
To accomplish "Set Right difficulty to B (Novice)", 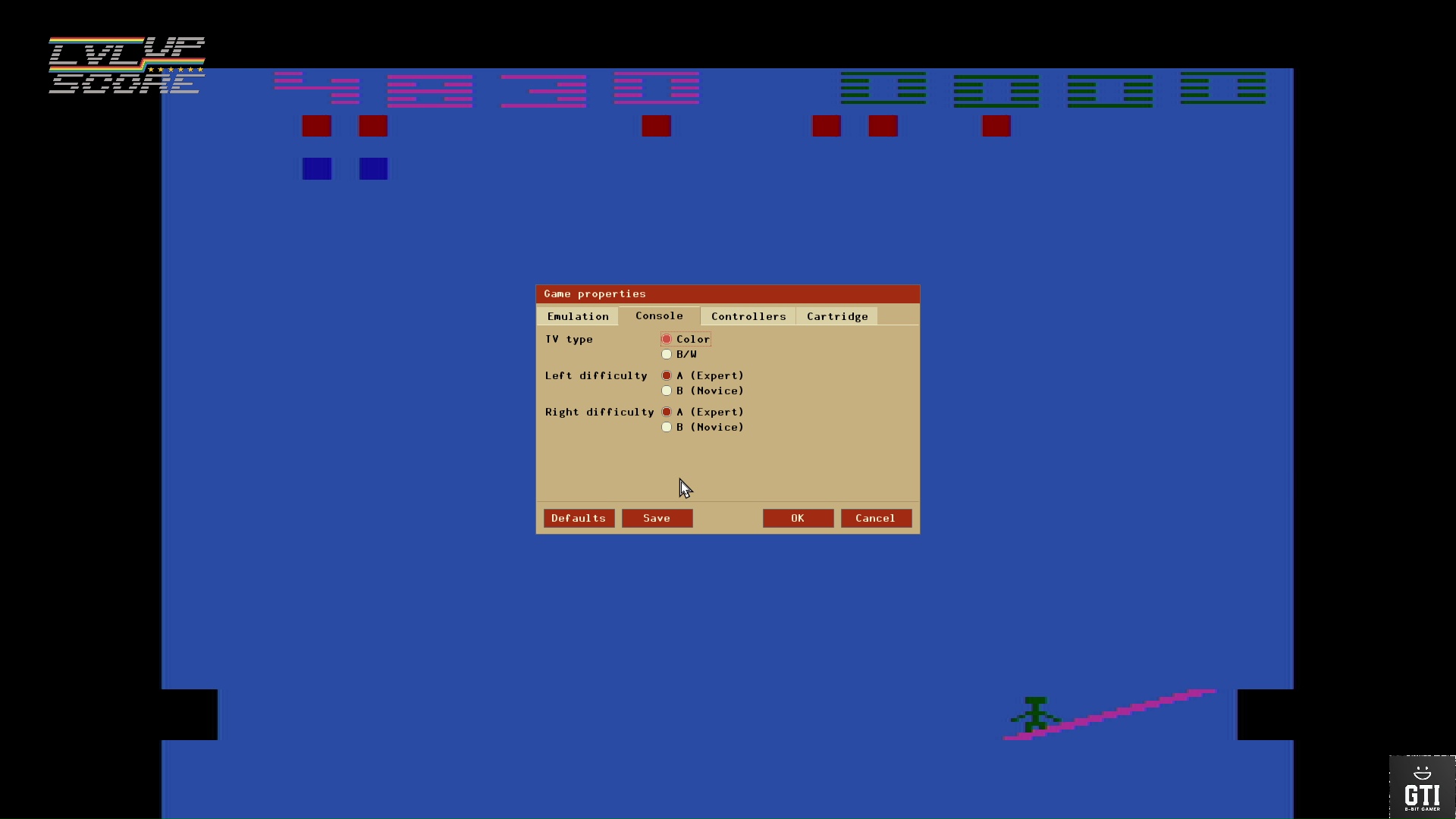I will pos(702,427).
